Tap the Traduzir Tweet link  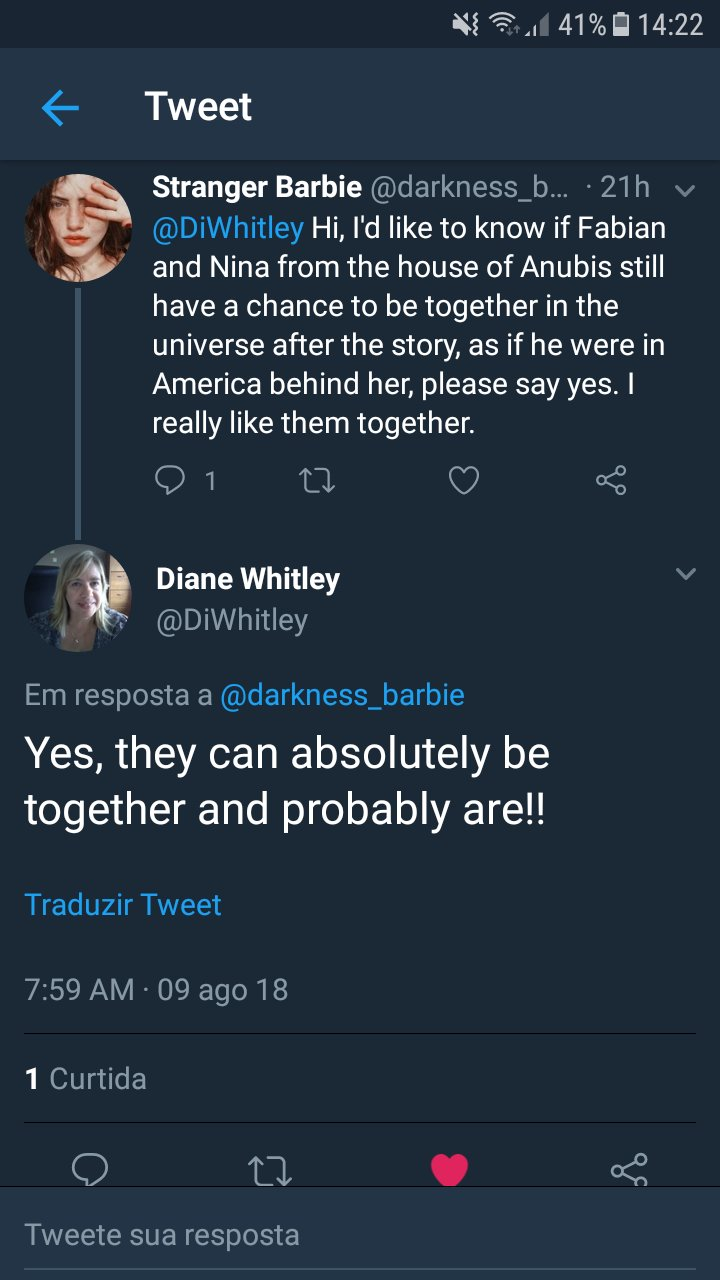pos(123,904)
